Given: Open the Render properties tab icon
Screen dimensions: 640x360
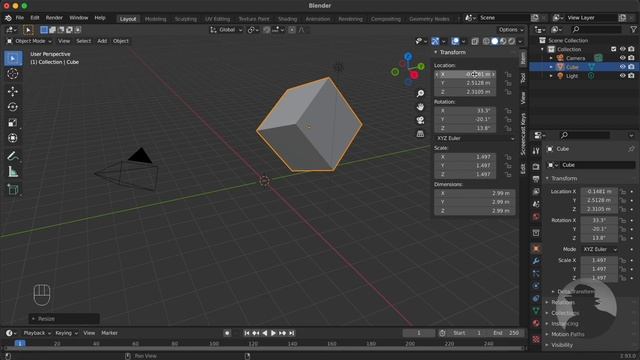Looking at the screenshot, I should point(536,167).
